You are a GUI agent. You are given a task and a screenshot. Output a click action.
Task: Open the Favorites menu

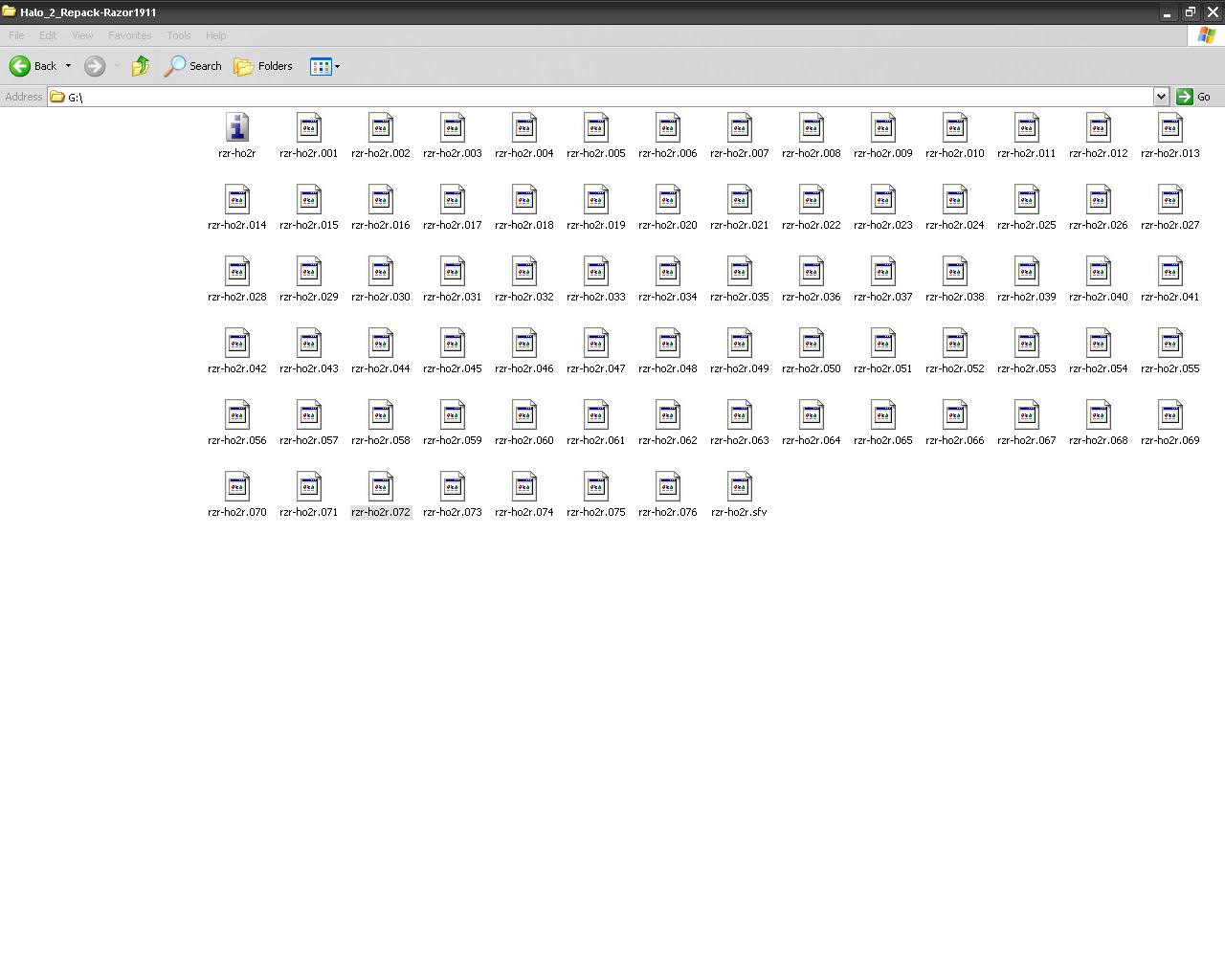tap(129, 35)
